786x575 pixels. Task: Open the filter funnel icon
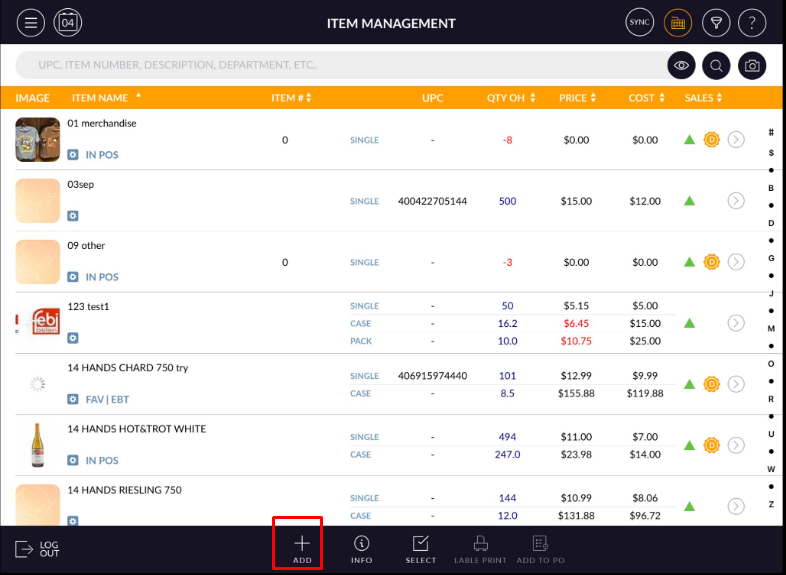click(x=716, y=22)
